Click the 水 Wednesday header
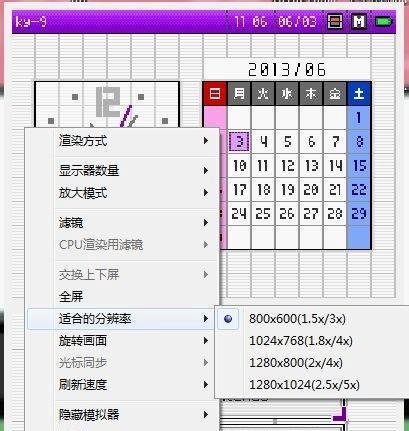Image resolution: width=409 pixels, height=431 pixels. pyautogui.click(x=287, y=94)
